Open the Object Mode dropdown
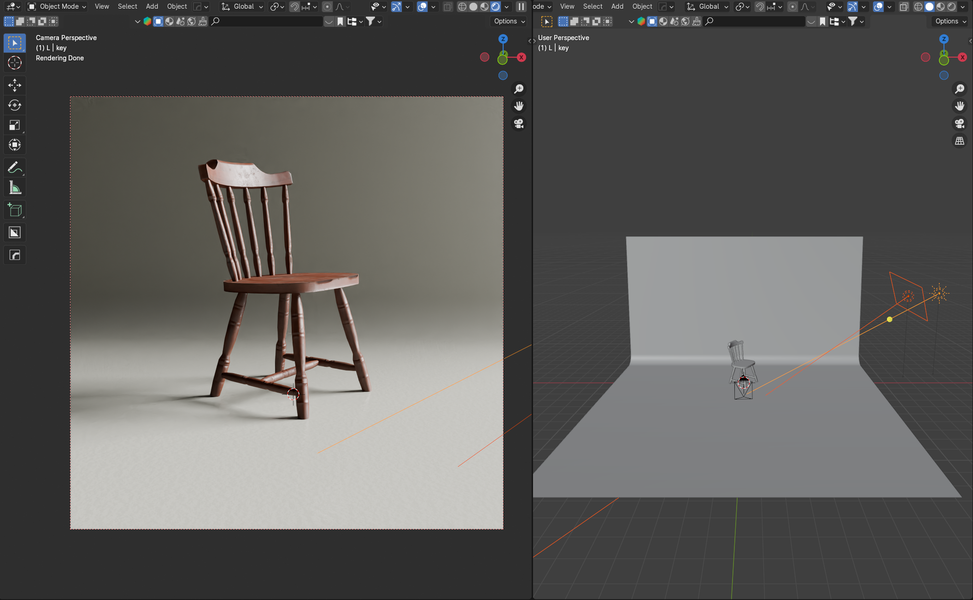Screen dimensions: 973x600 [x=56, y=6]
